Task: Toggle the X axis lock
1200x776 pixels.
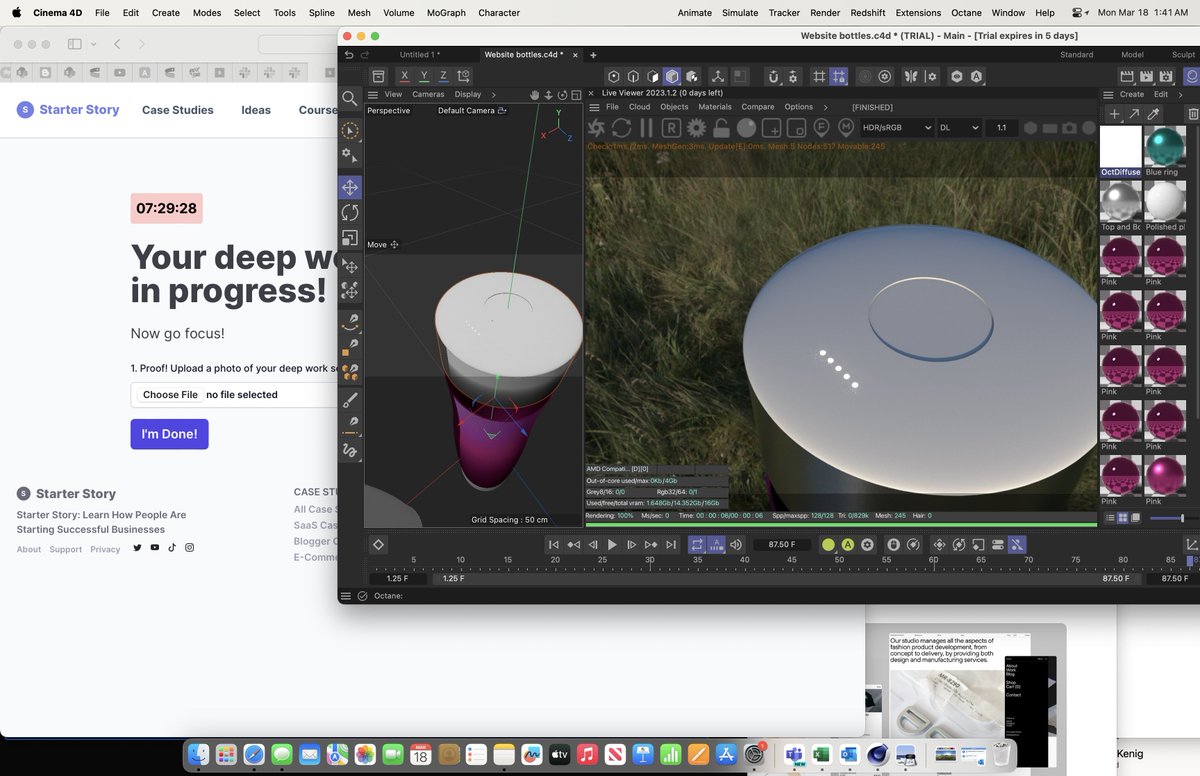Action: click(404, 76)
